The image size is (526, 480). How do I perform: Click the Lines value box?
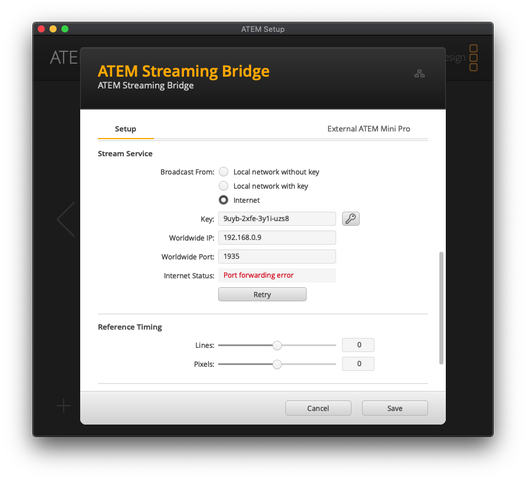click(x=358, y=345)
